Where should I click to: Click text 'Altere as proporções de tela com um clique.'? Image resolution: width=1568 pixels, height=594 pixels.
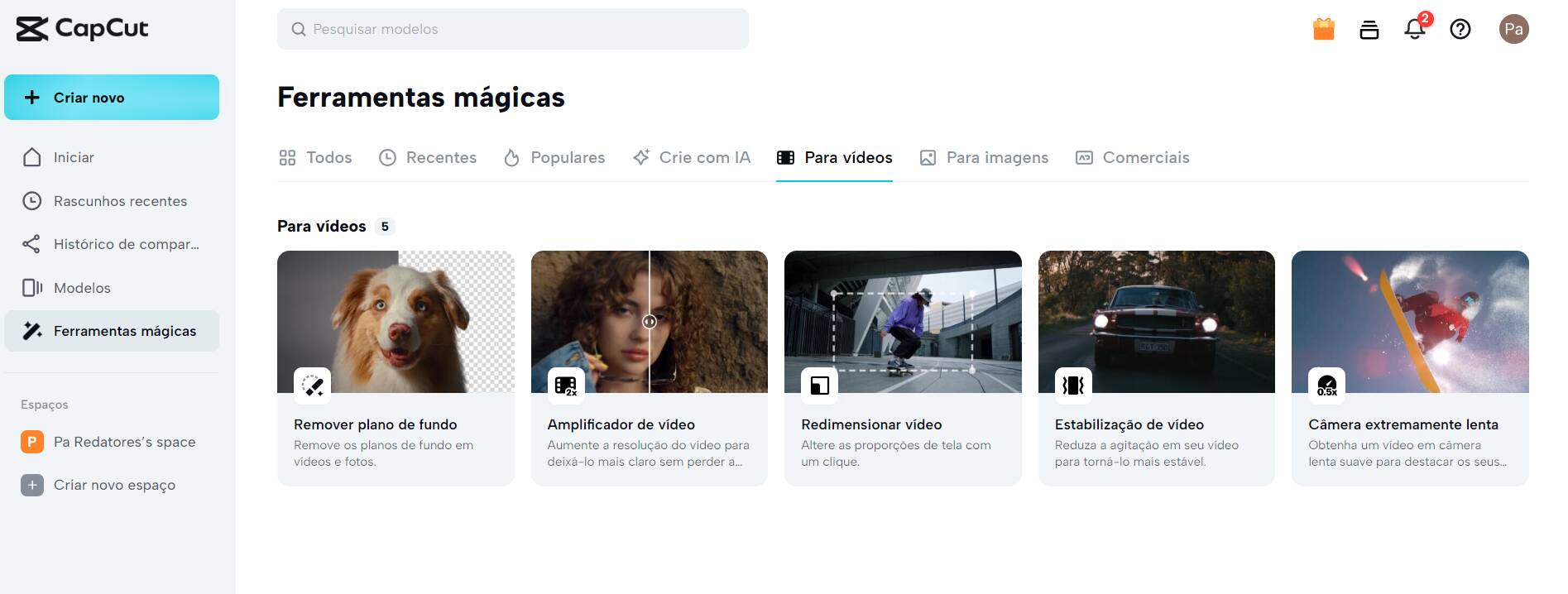[896, 453]
